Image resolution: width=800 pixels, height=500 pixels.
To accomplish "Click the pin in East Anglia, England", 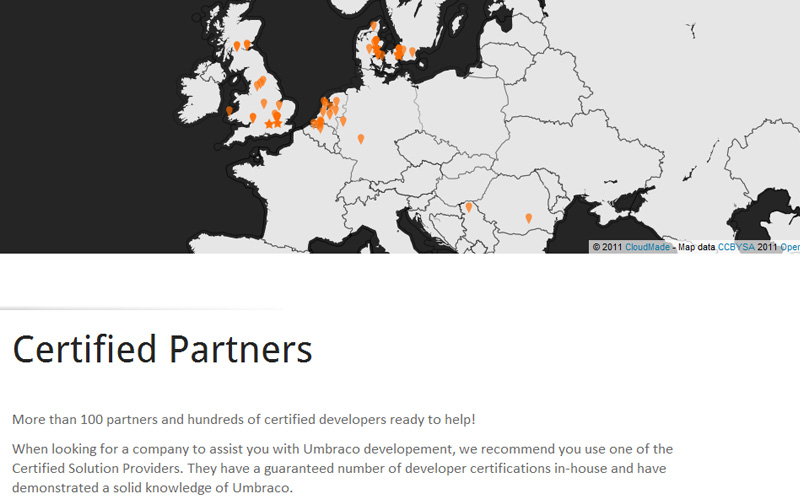I will click(x=279, y=106).
